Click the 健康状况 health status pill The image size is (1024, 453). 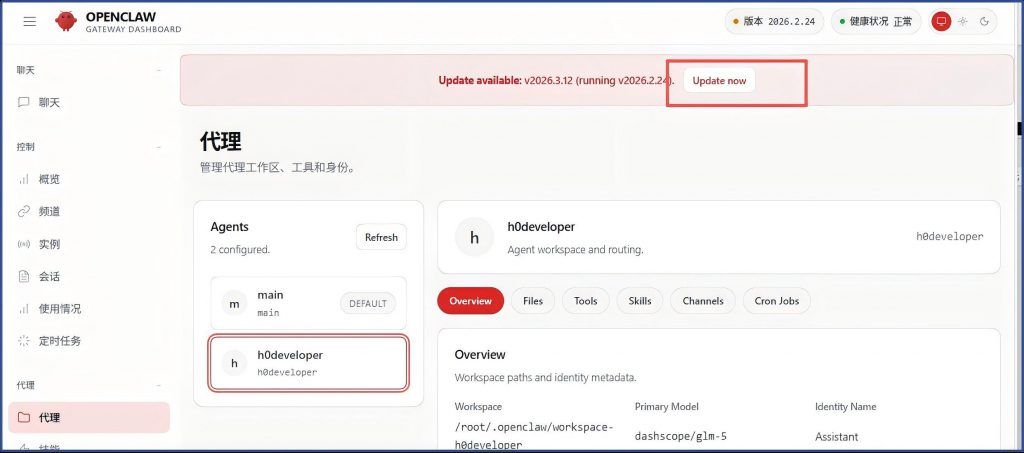(x=876, y=21)
